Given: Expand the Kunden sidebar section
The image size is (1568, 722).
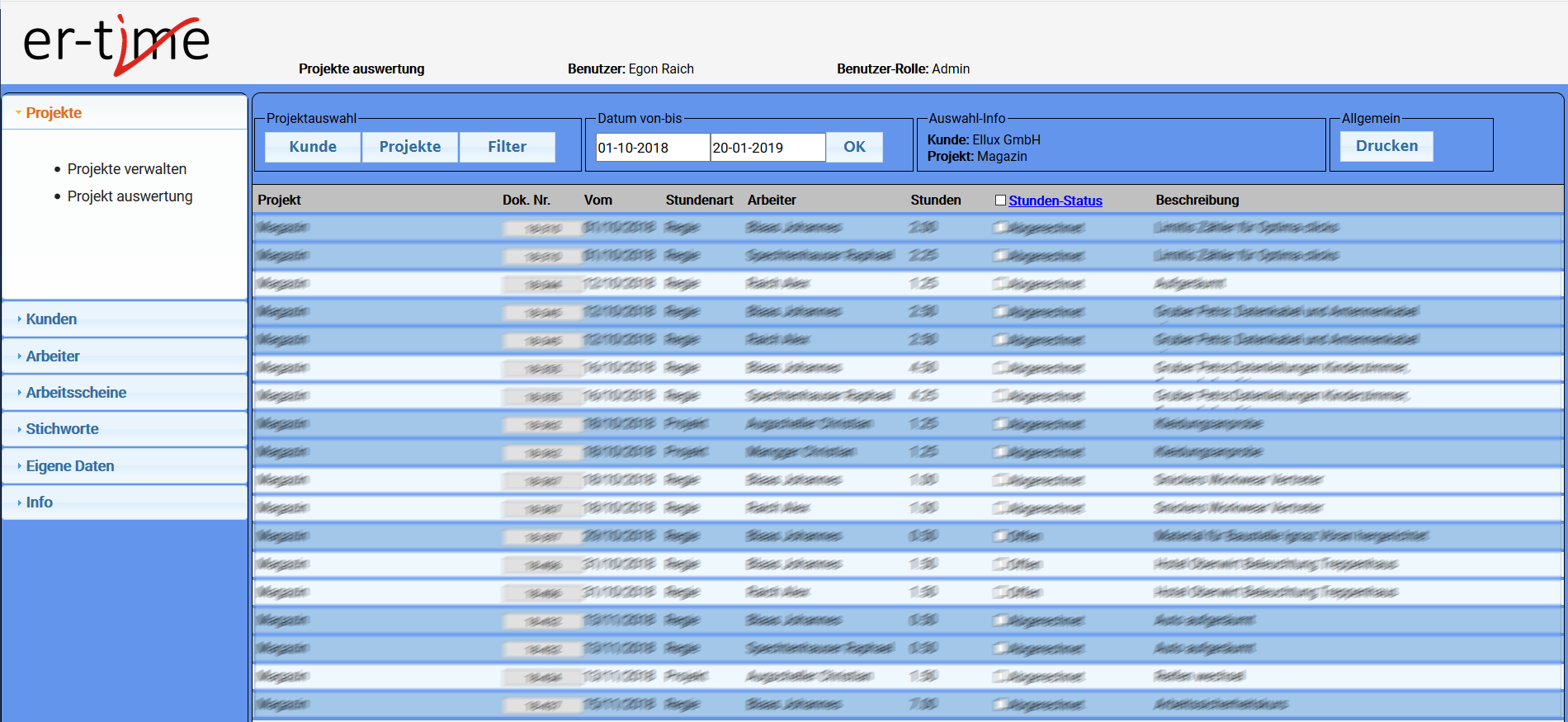Looking at the screenshot, I should click(51, 319).
